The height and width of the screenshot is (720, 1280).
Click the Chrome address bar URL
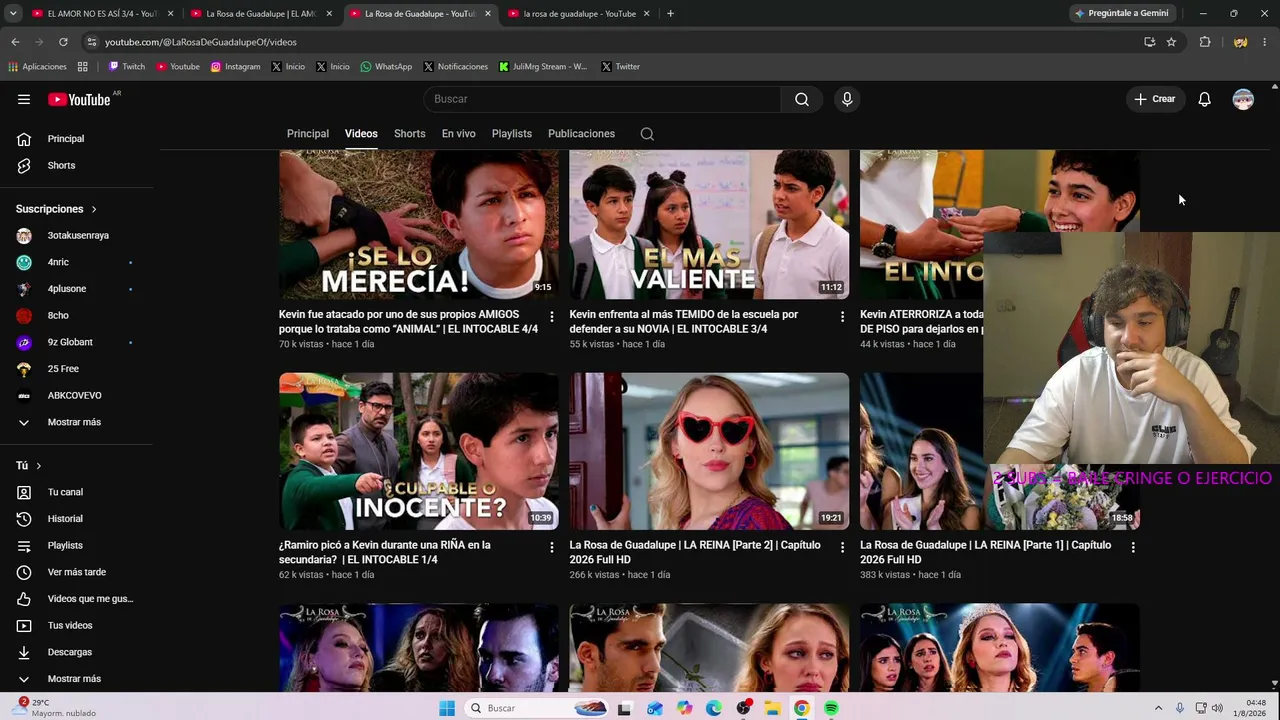click(x=201, y=42)
